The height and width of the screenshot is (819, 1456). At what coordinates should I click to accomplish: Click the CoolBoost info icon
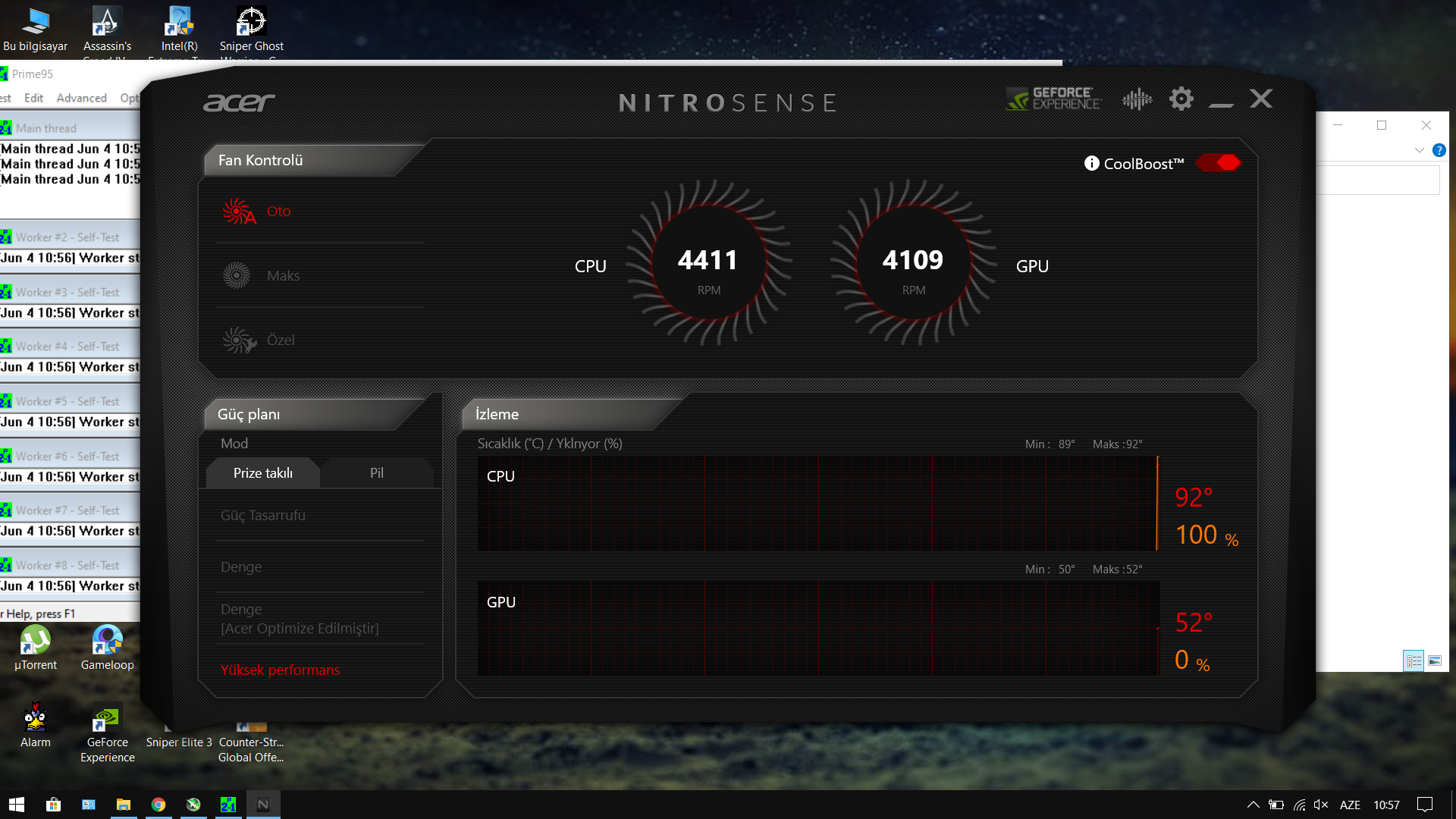tap(1091, 163)
